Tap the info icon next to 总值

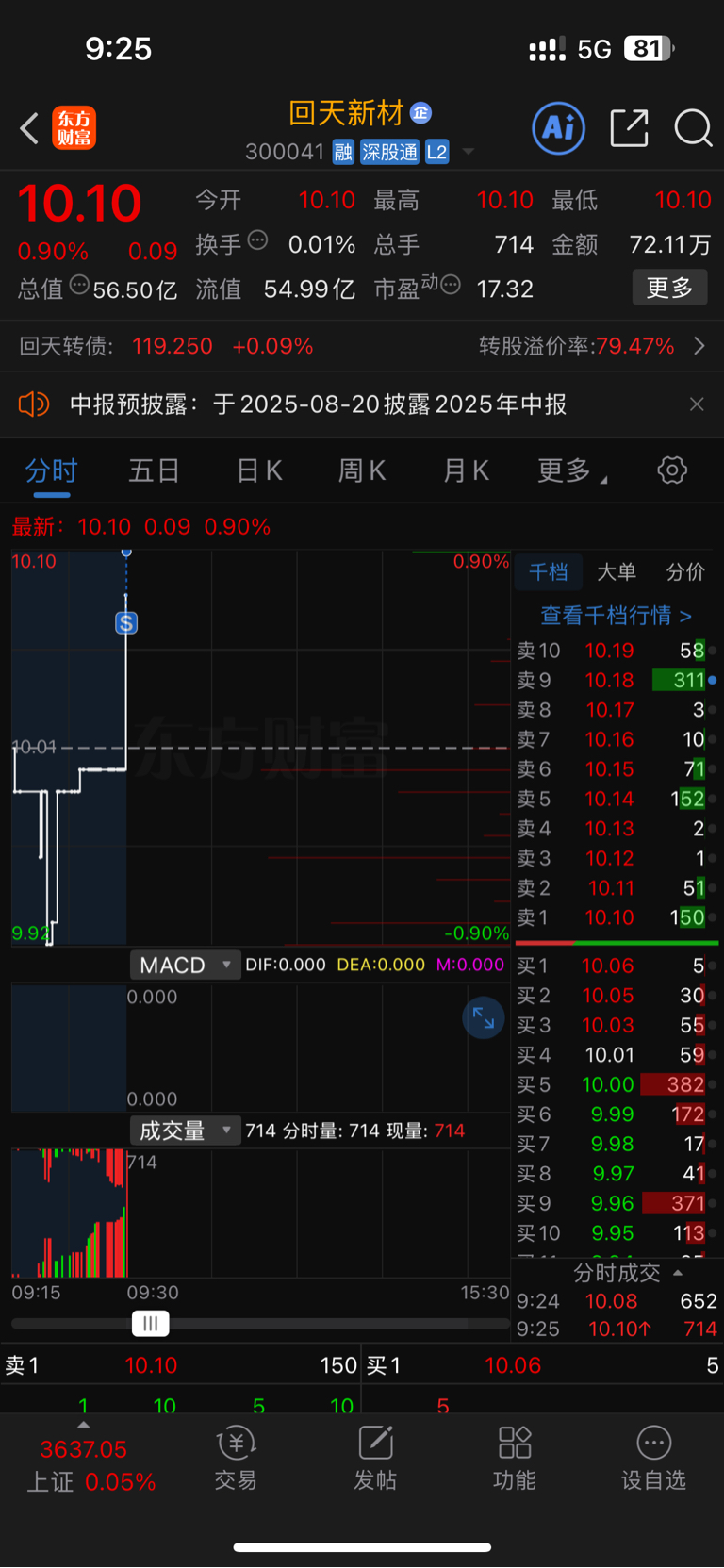tap(79, 284)
